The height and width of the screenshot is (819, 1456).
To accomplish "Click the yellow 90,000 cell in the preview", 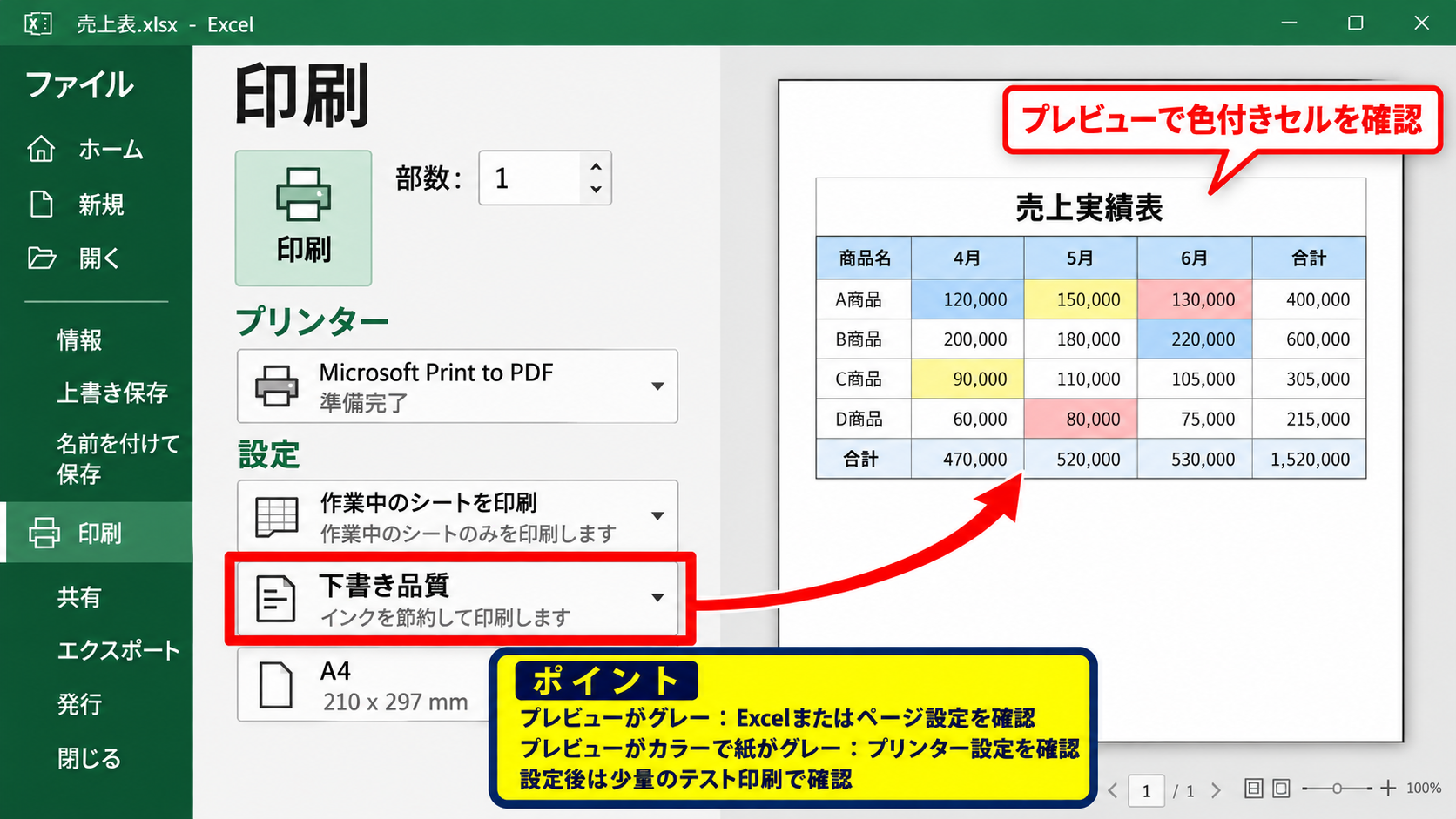I will pyautogui.click(x=967, y=379).
